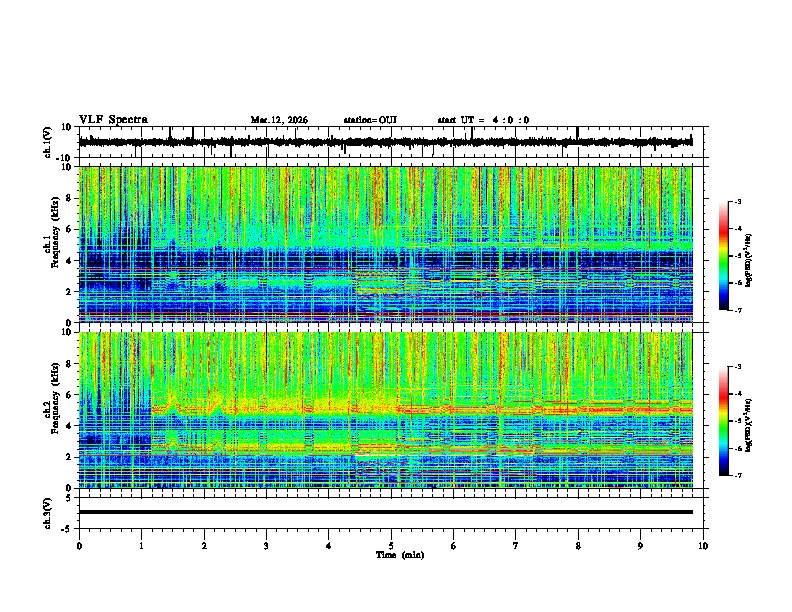792x612 pixels.
Task: Click the "-3" label on ch.1 colorbar
Action: click(x=737, y=202)
